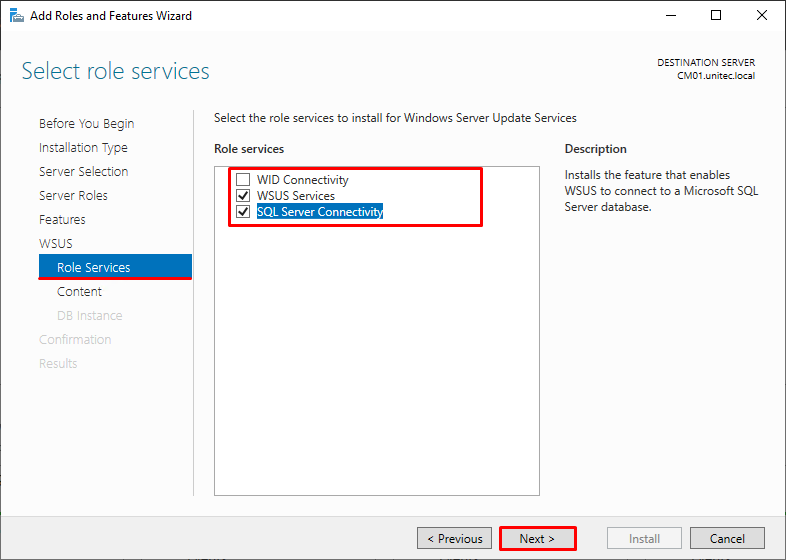The height and width of the screenshot is (560, 786).
Task: Click the Add Roles wizard title icon
Action: (17, 16)
